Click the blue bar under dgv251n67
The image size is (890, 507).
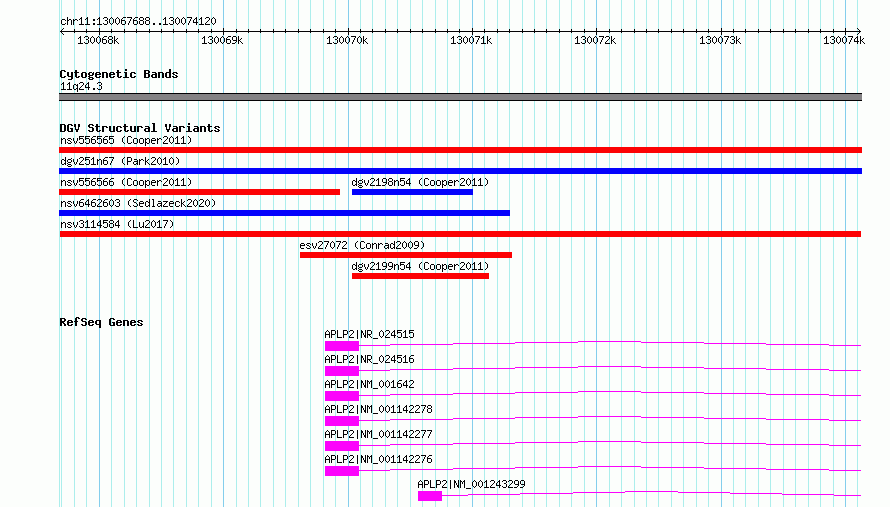pyautogui.click(x=460, y=171)
